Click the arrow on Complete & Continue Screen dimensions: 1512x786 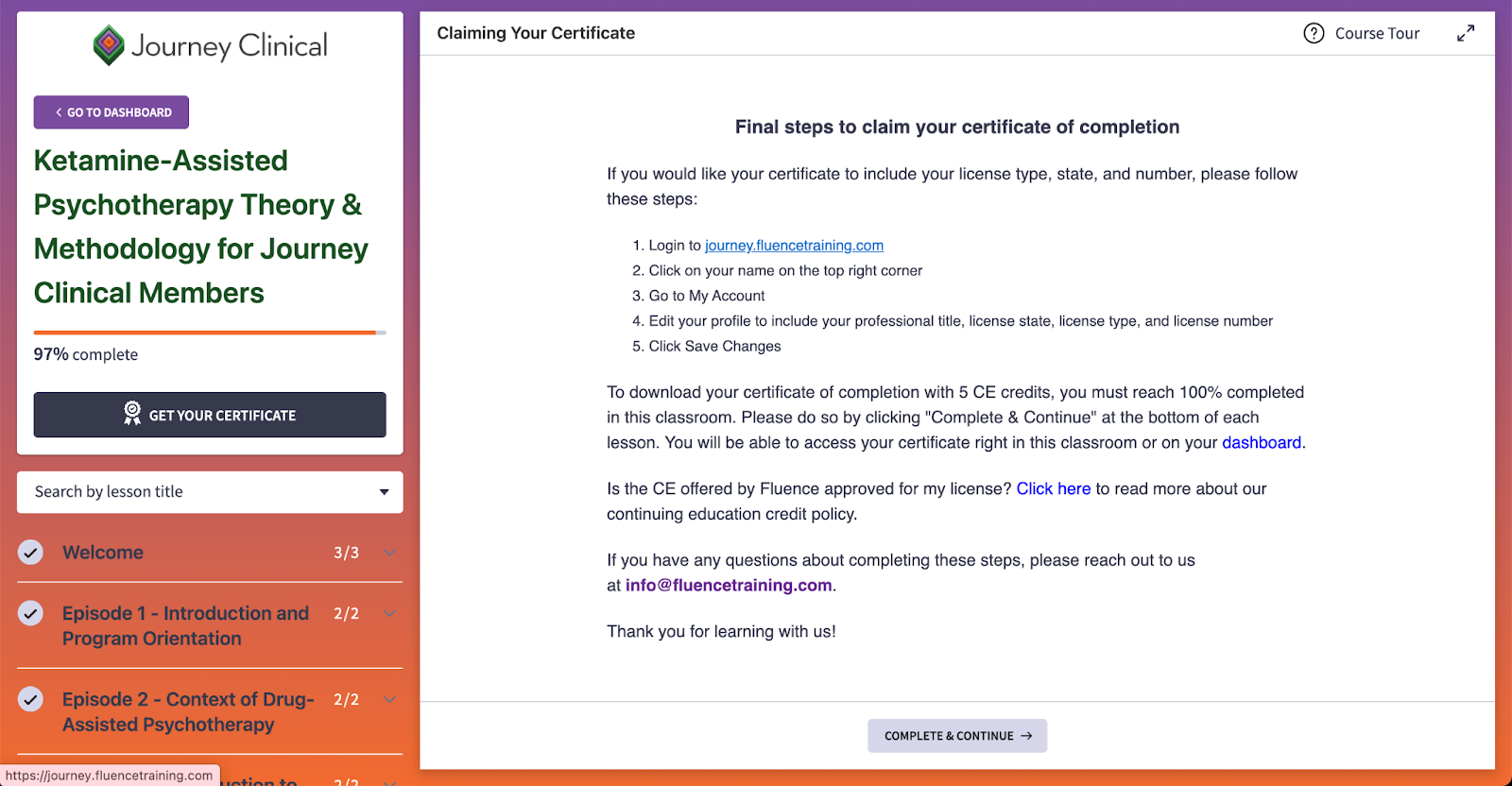[x=1026, y=736]
